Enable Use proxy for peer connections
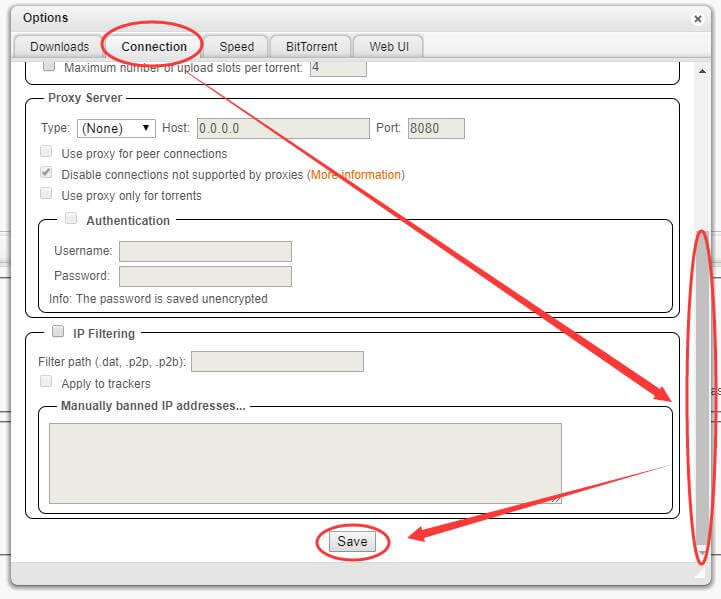This screenshot has height=599, width=721. [46, 153]
